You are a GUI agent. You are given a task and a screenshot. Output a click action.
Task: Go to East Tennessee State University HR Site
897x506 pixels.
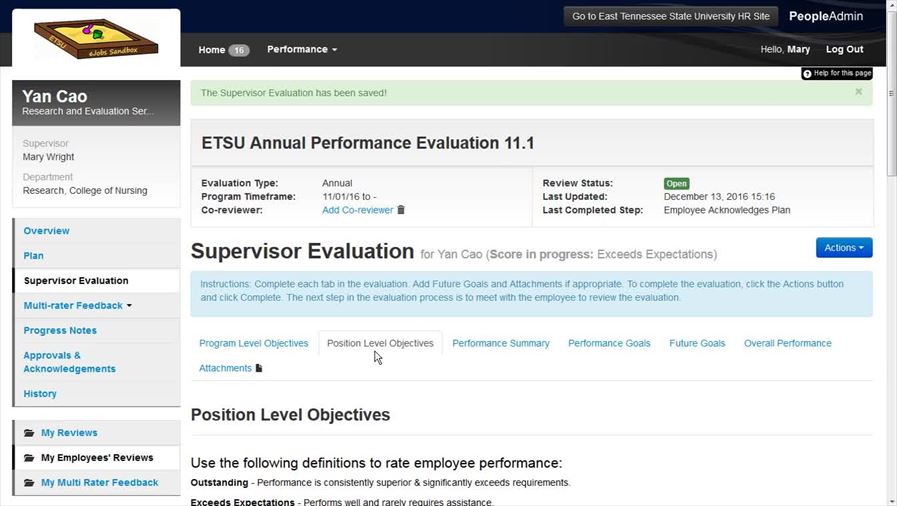[670, 17]
